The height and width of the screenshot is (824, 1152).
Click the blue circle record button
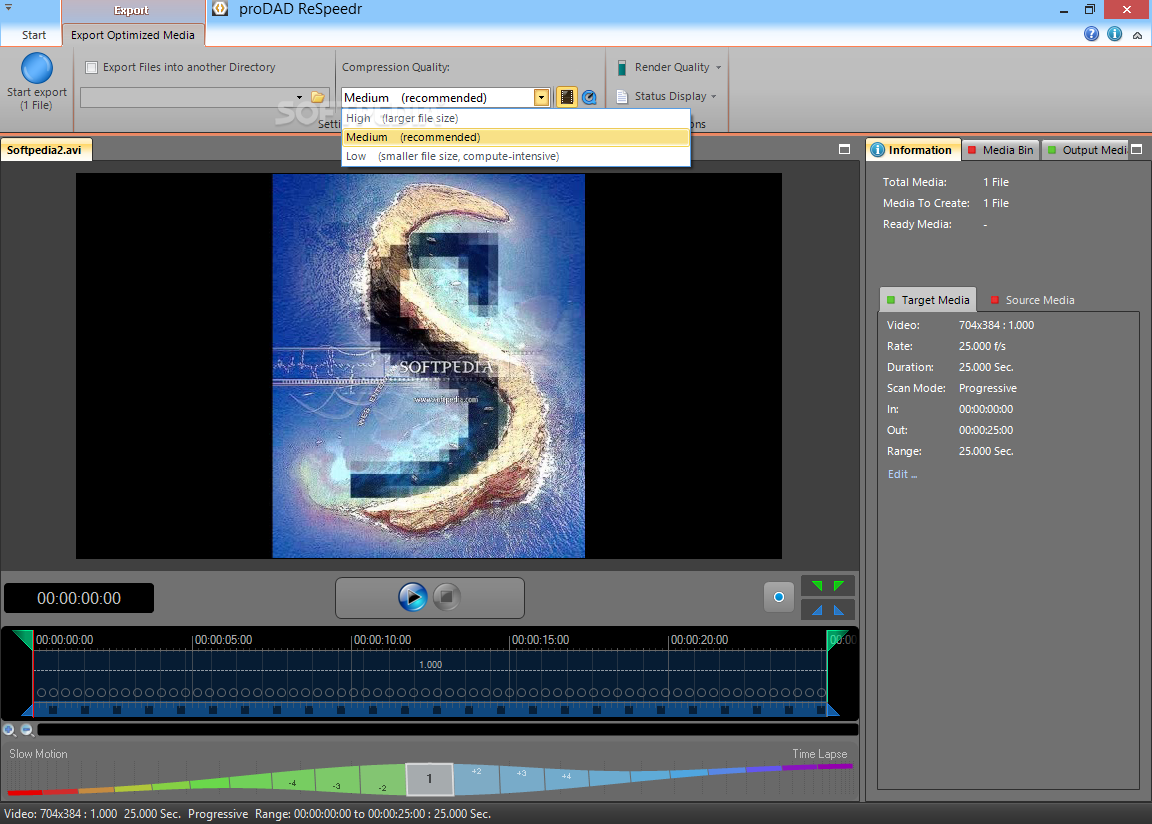779,597
